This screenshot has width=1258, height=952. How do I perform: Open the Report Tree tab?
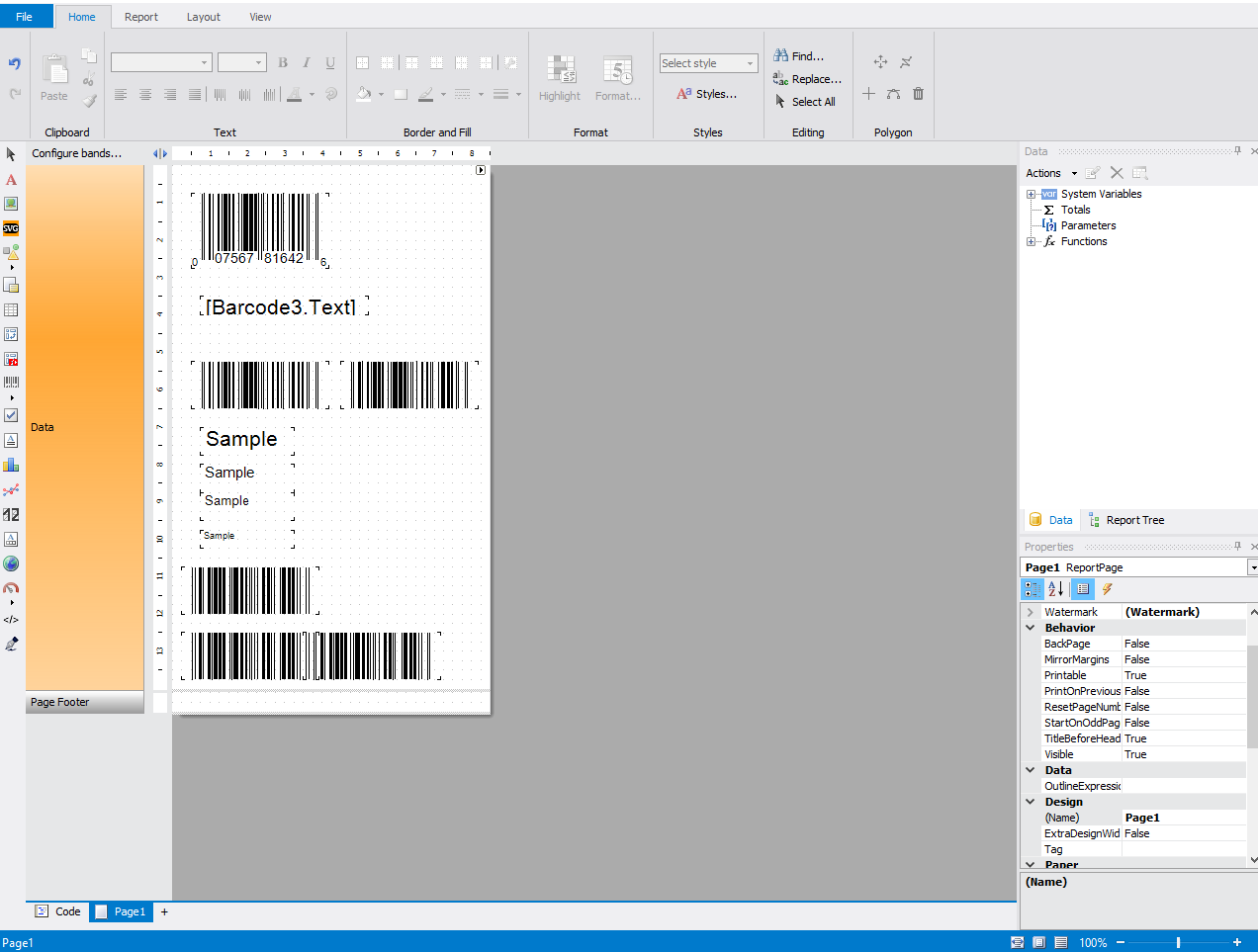click(1125, 520)
